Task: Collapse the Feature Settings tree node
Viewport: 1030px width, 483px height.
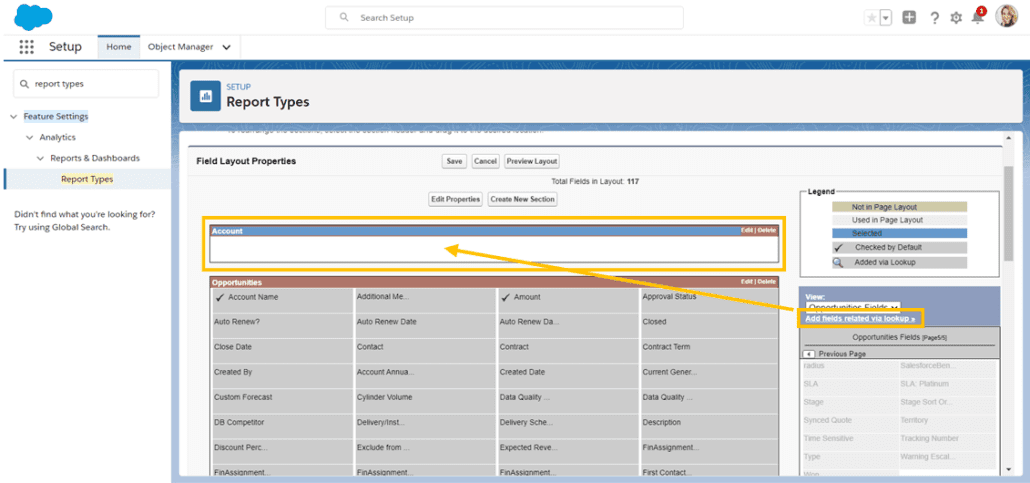Action: pyautogui.click(x=14, y=117)
